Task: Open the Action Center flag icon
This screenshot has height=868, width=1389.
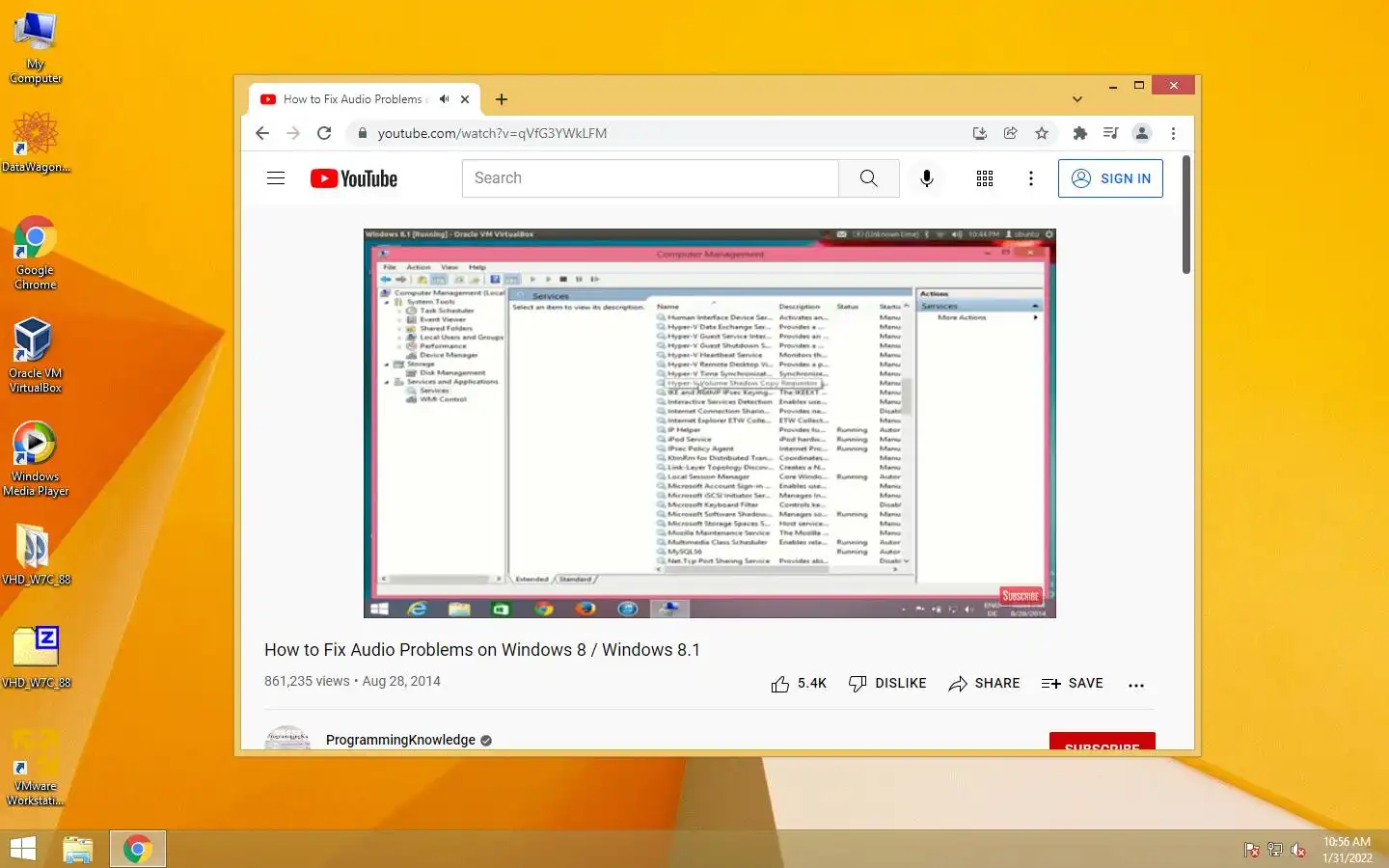Action: point(1252,850)
